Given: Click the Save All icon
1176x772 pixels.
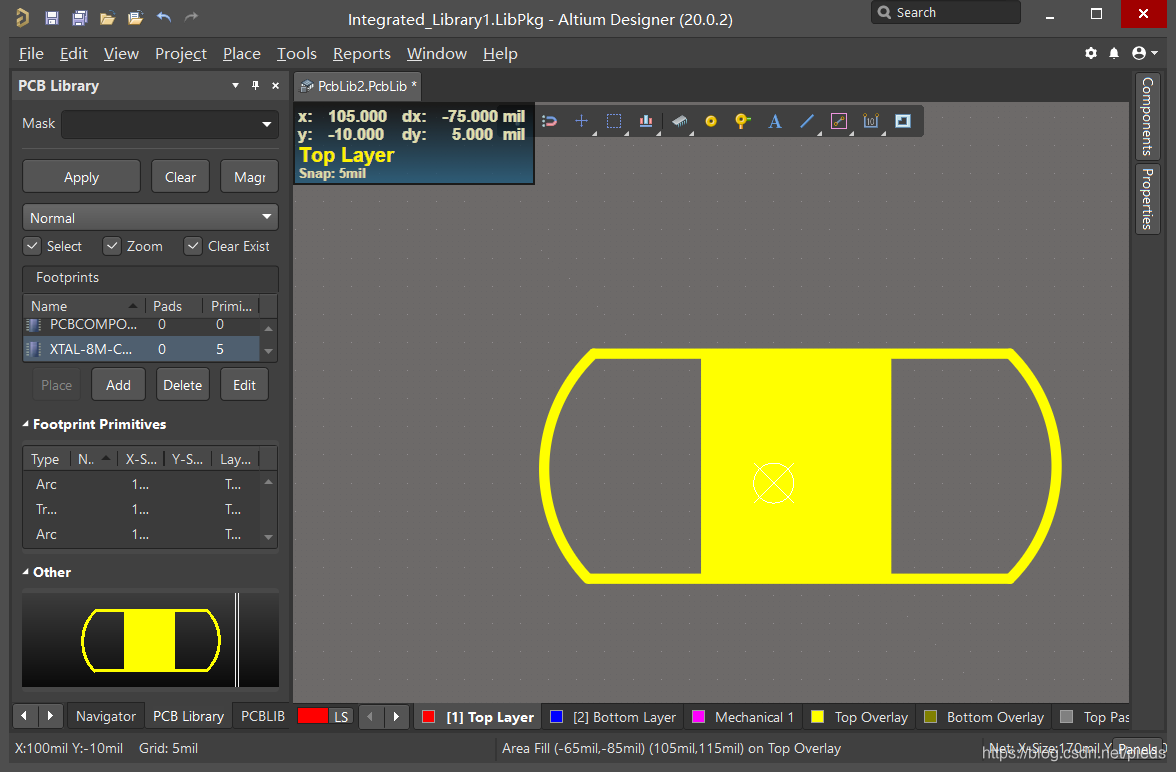Looking at the screenshot, I should [x=79, y=18].
